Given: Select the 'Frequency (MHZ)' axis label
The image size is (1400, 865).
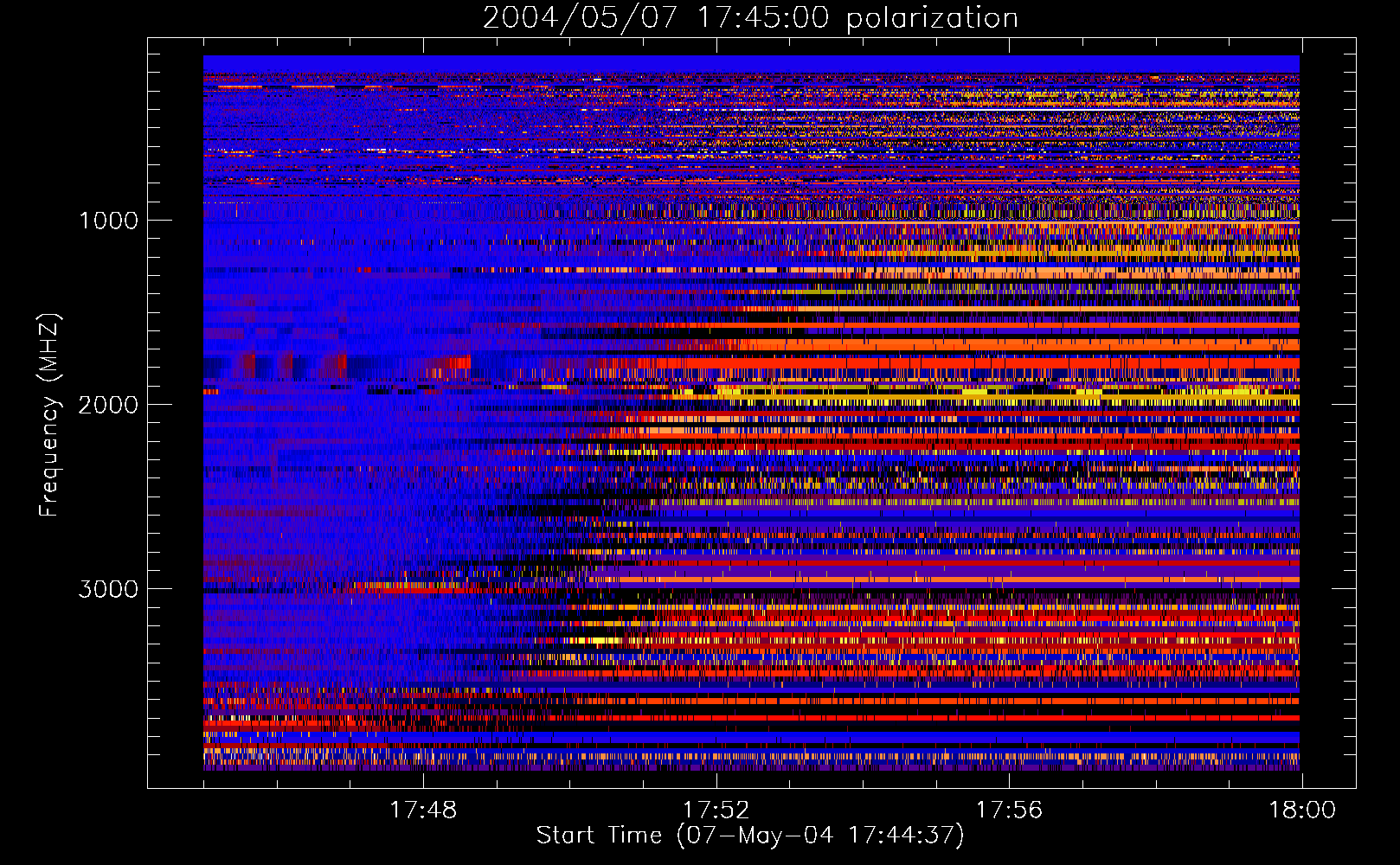Looking at the screenshot, I should click(x=48, y=415).
